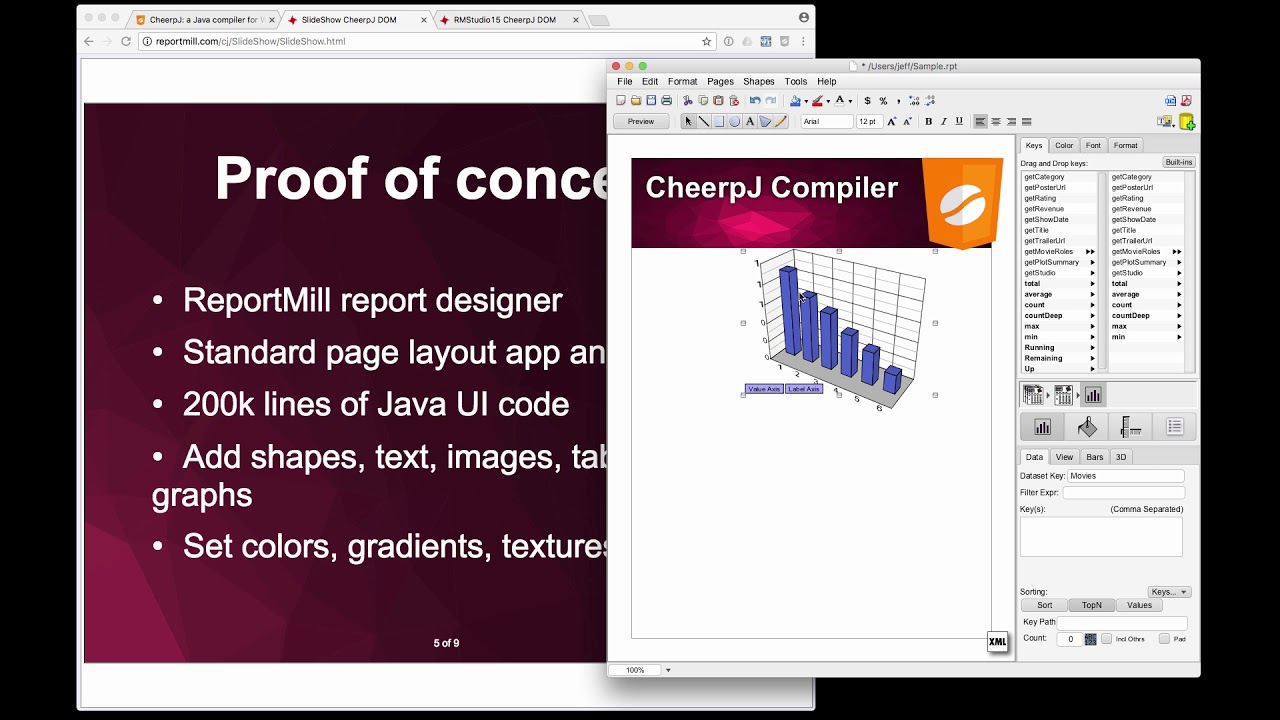Select the Pencil tool
This screenshot has width=1280, height=720.
(x=781, y=121)
